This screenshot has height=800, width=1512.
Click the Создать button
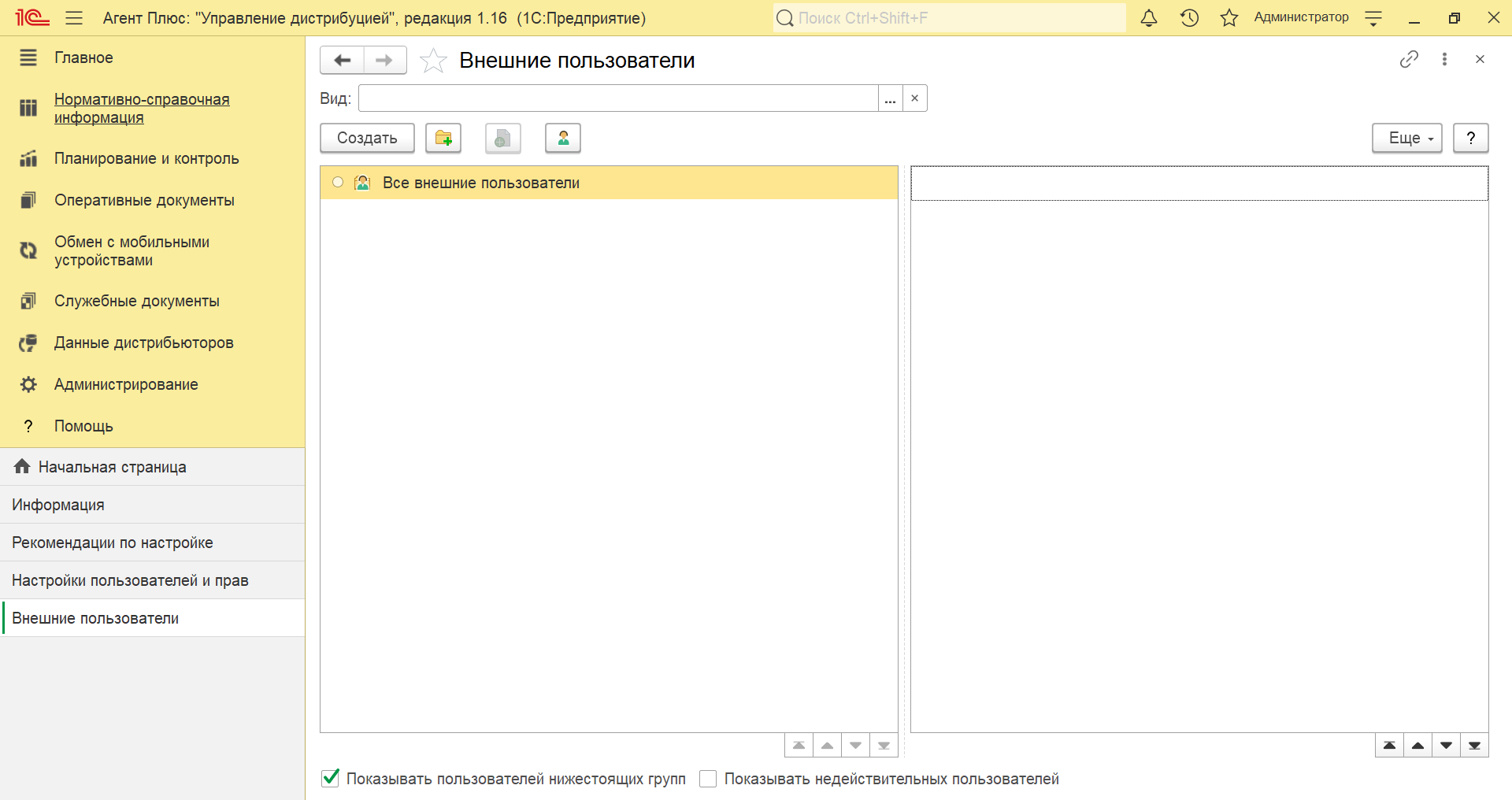point(367,138)
